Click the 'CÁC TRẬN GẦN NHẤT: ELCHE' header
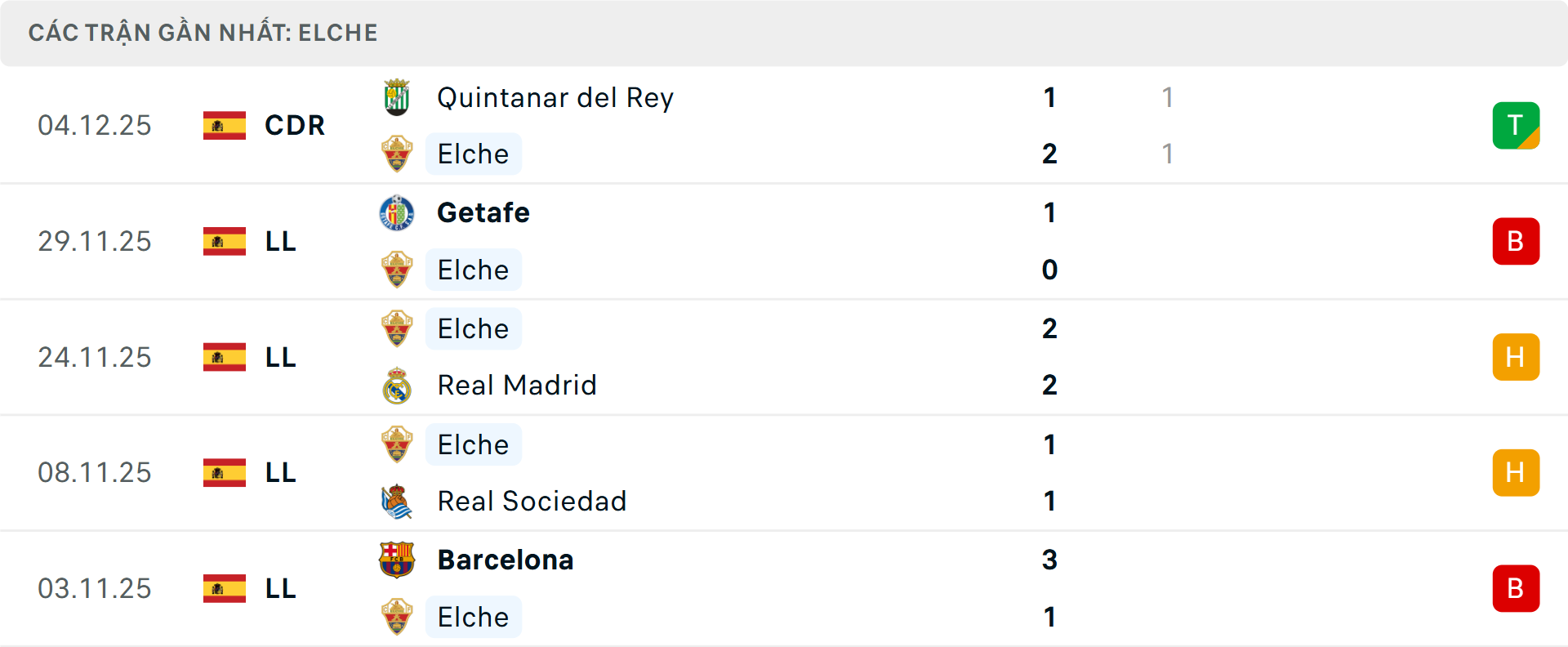The width and height of the screenshot is (1568, 647). [x=203, y=33]
